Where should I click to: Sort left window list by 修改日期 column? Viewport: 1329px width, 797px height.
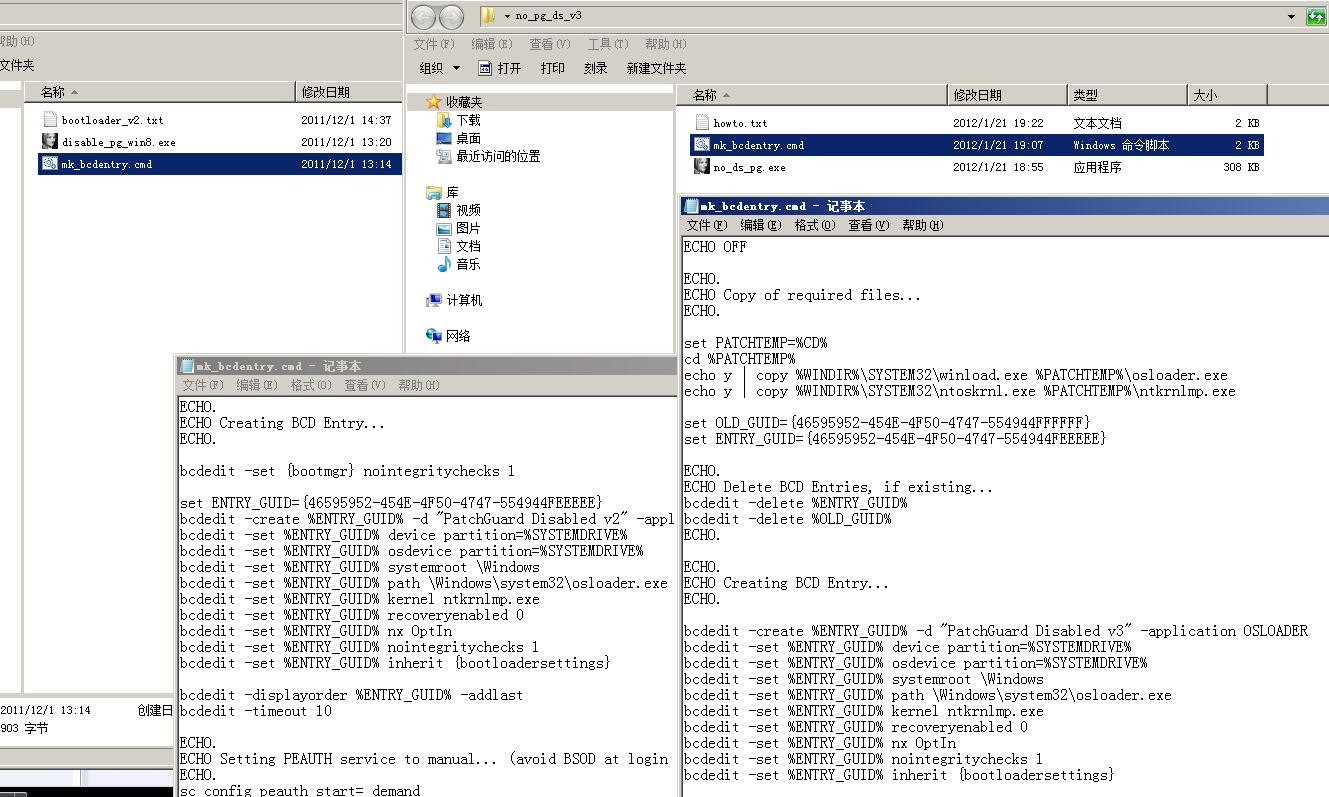pyautogui.click(x=349, y=92)
